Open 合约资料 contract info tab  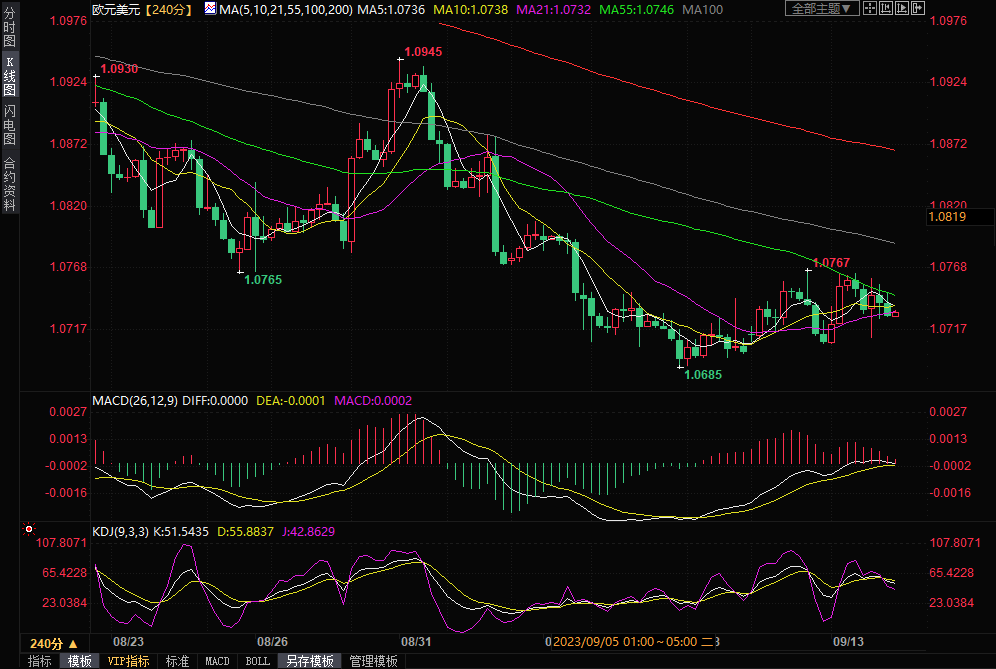click(10, 183)
